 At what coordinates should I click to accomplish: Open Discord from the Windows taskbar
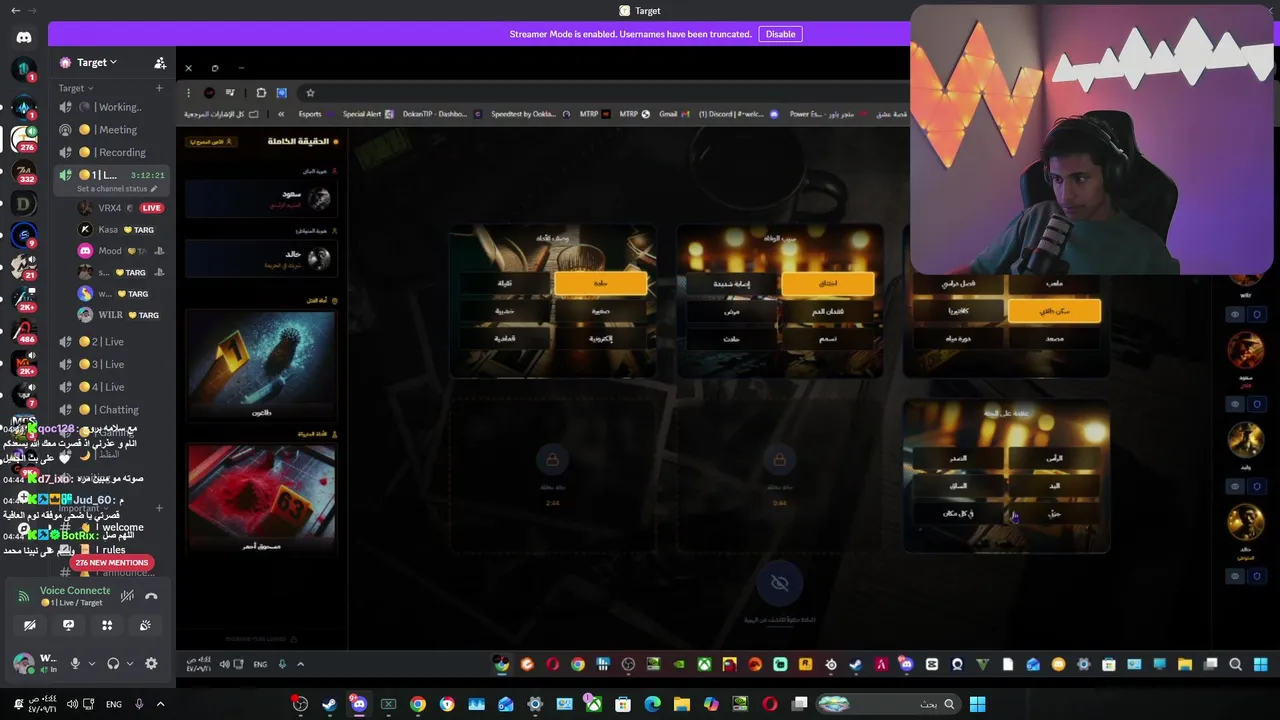[359, 704]
